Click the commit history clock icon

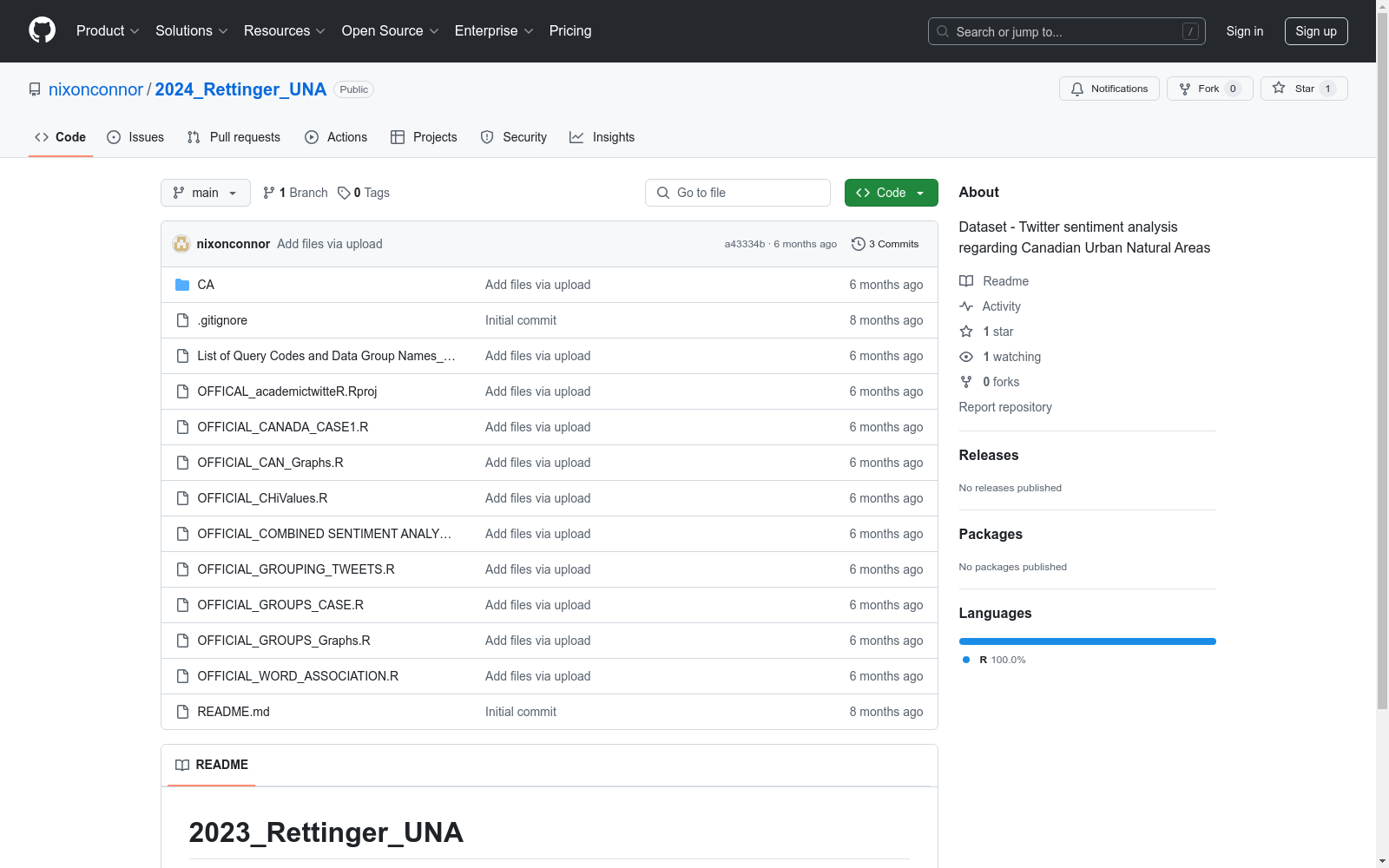tap(859, 244)
